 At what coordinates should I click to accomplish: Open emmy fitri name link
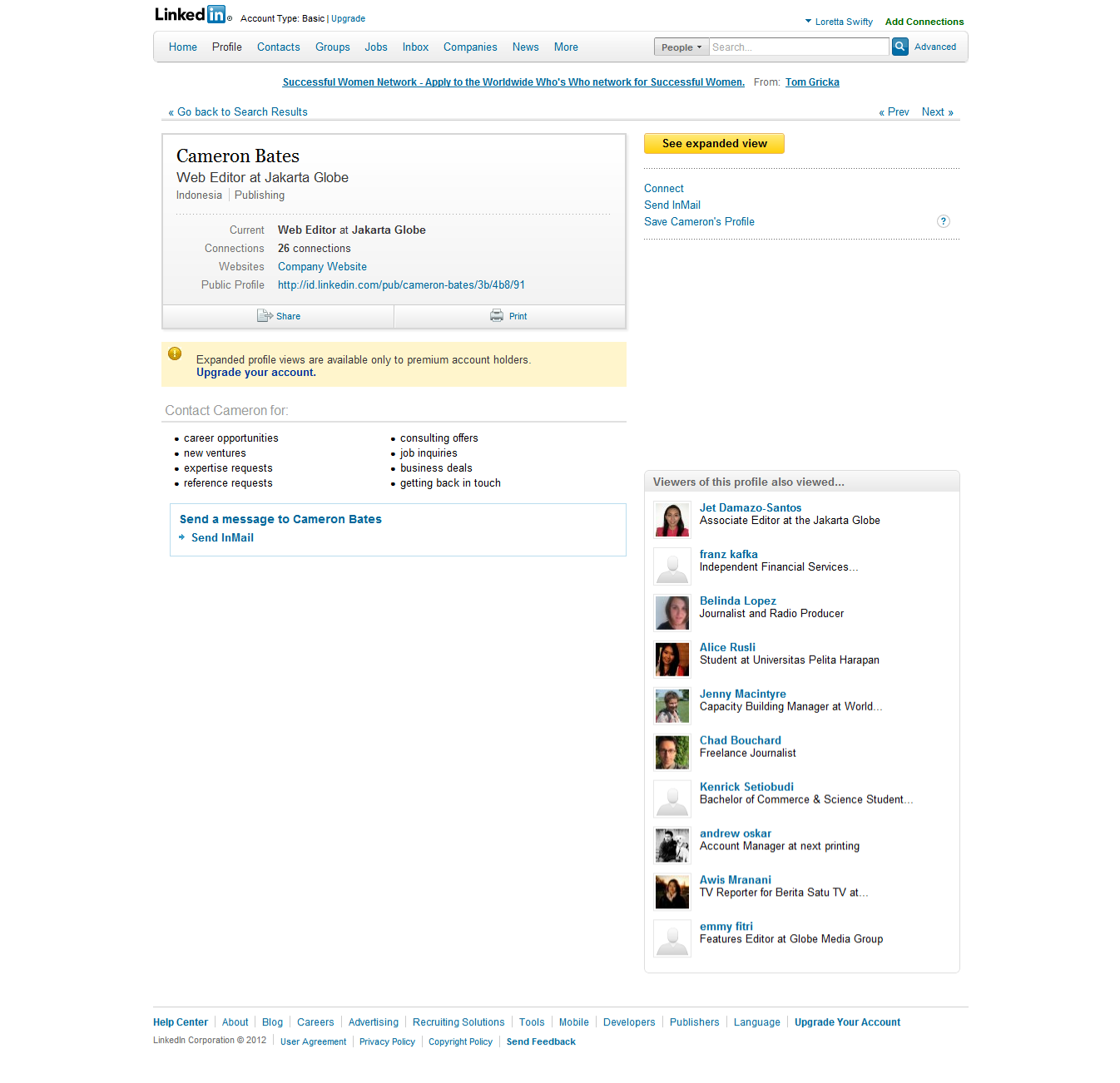726,927
